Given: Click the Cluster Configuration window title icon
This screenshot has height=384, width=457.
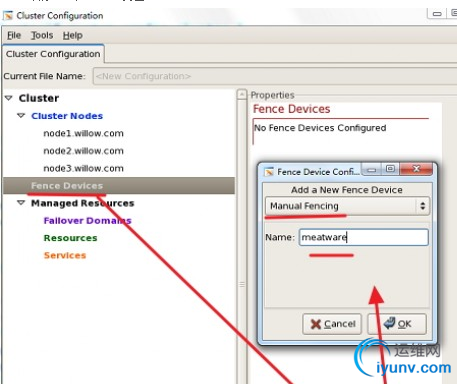Looking at the screenshot, I should click(x=8, y=16).
